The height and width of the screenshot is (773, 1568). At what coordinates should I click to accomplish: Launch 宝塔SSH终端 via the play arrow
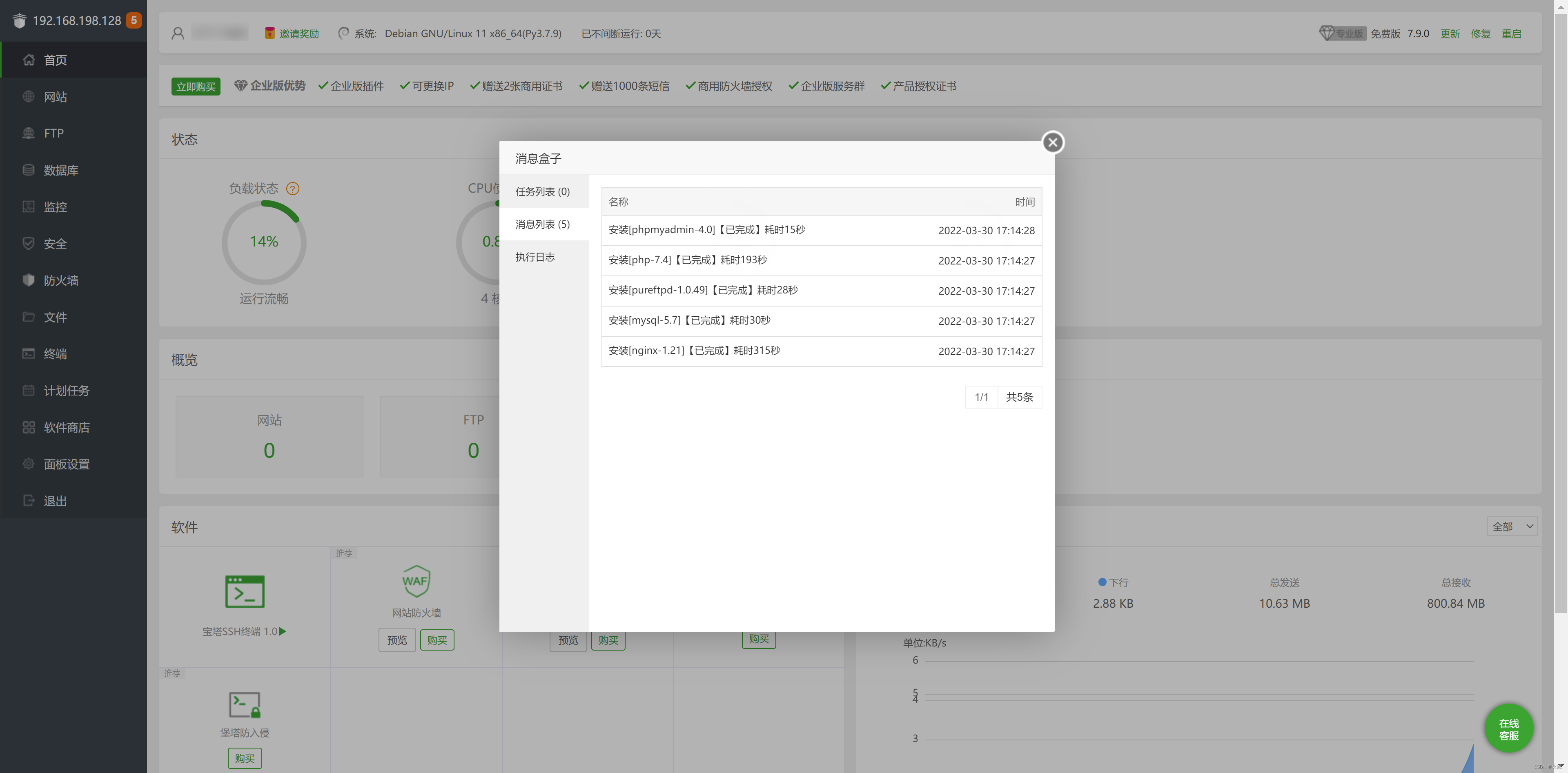tap(283, 631)
